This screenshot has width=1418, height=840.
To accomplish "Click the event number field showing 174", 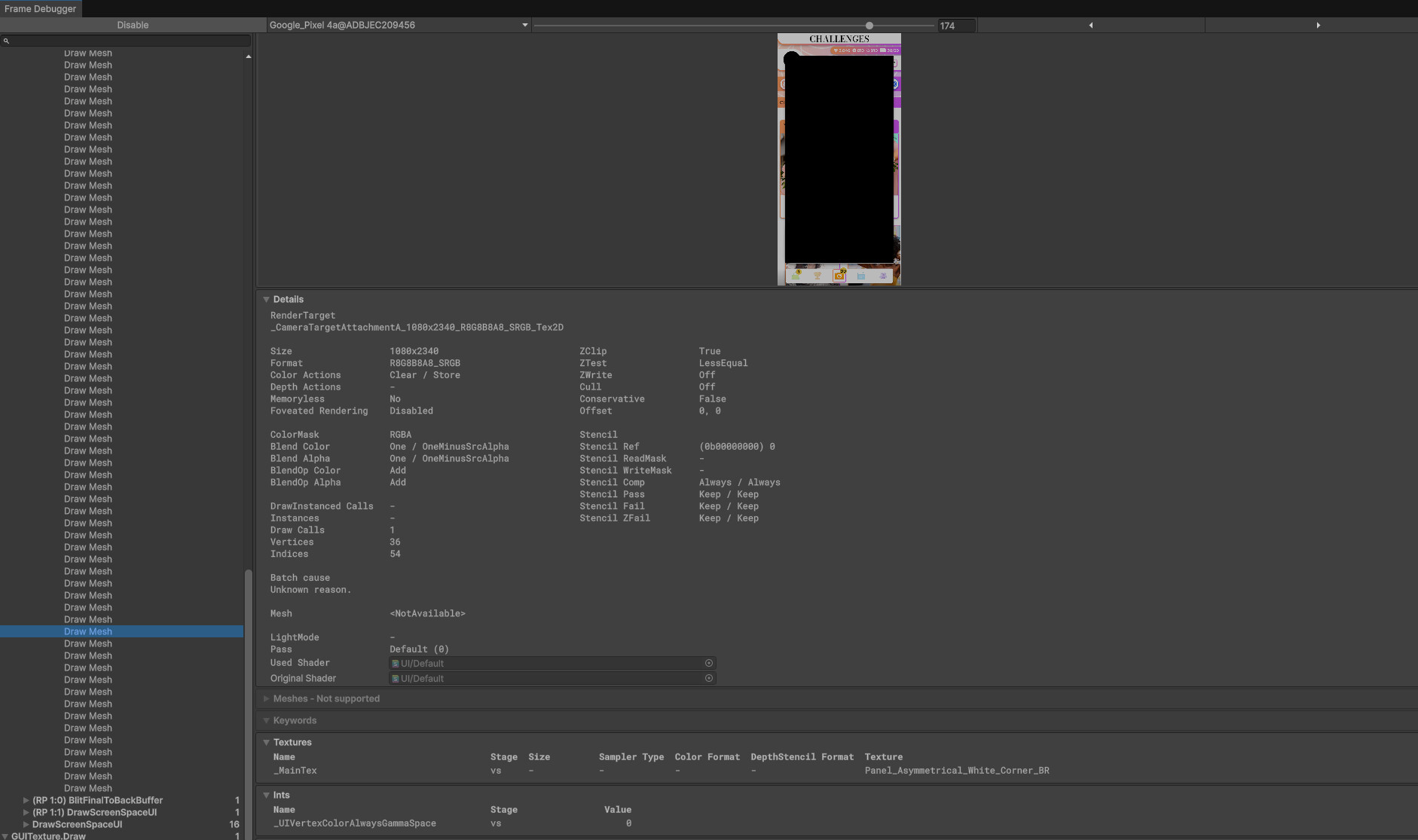I will [x=955, y=25].
